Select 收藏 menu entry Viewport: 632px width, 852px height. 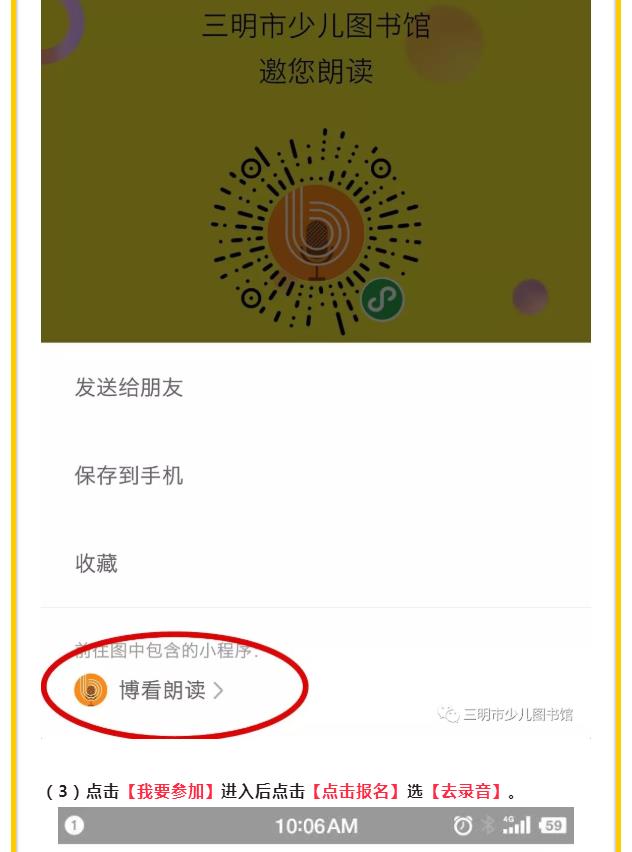click(x=316, y=563)
